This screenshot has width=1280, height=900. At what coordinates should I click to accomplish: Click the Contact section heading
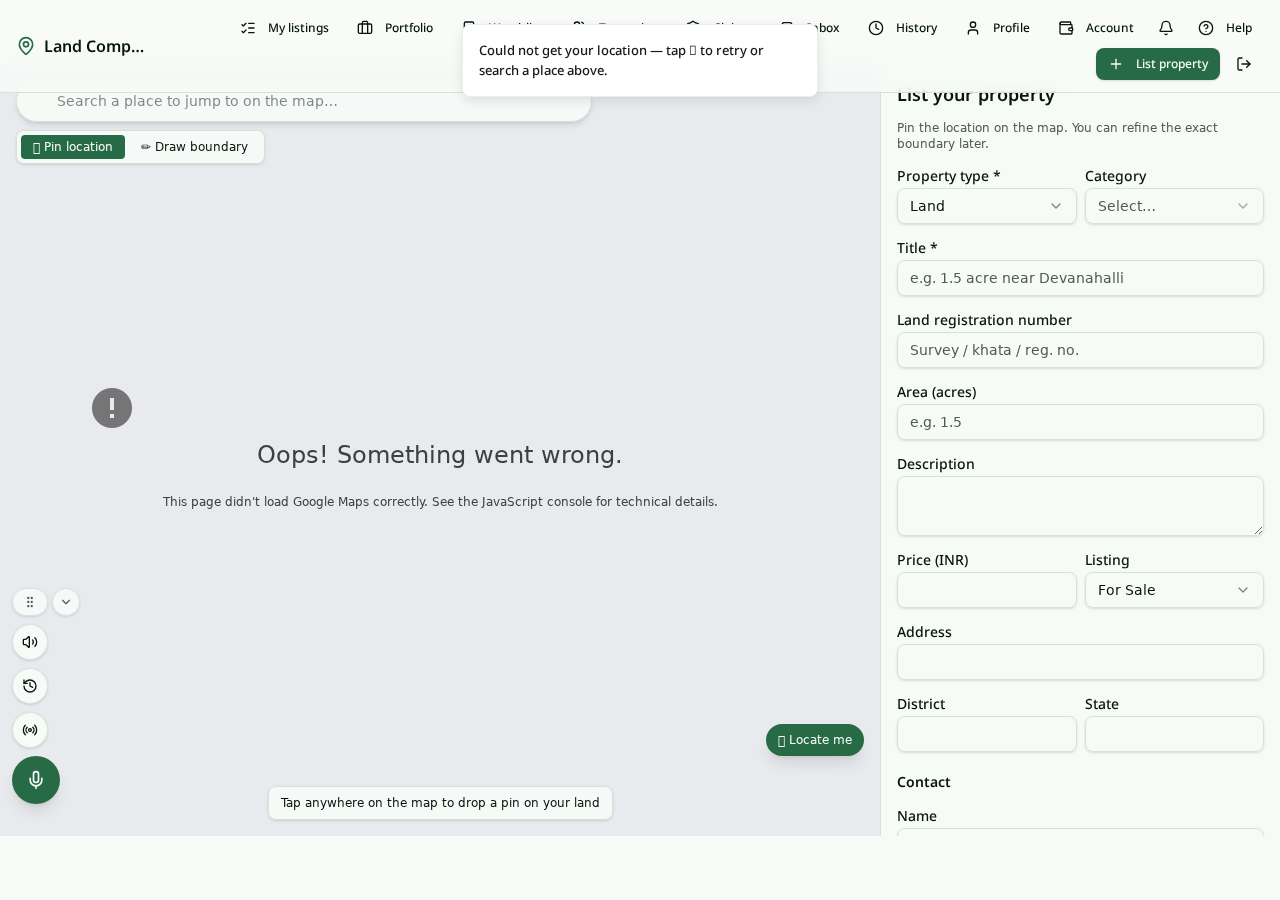[924, 782]
